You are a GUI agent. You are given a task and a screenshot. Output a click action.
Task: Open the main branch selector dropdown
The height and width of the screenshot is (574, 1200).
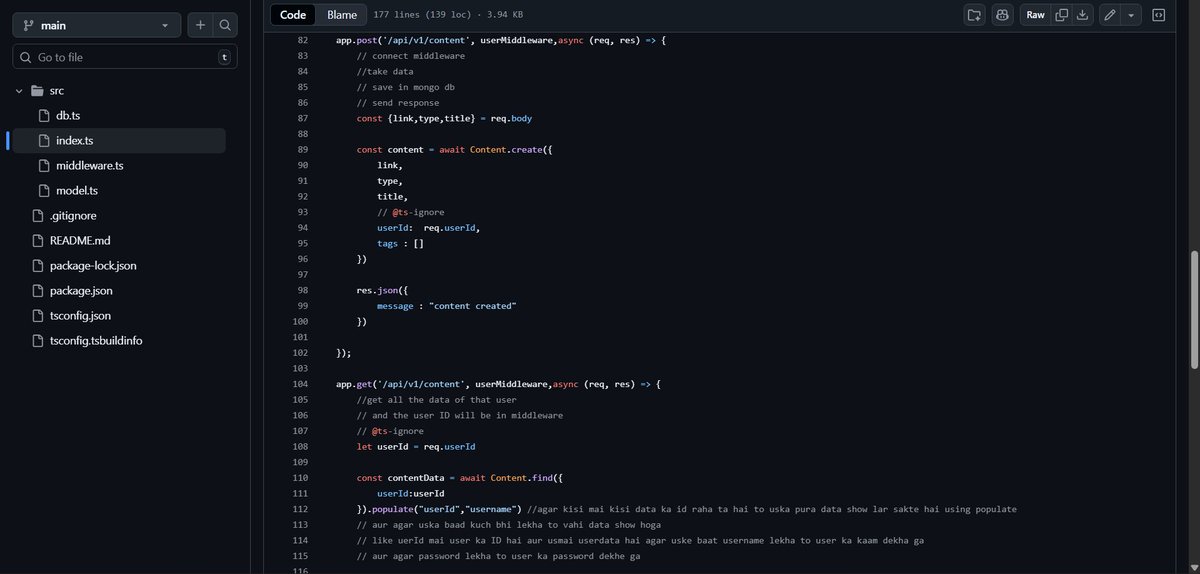pyautogui.click(x=97, y=25)
